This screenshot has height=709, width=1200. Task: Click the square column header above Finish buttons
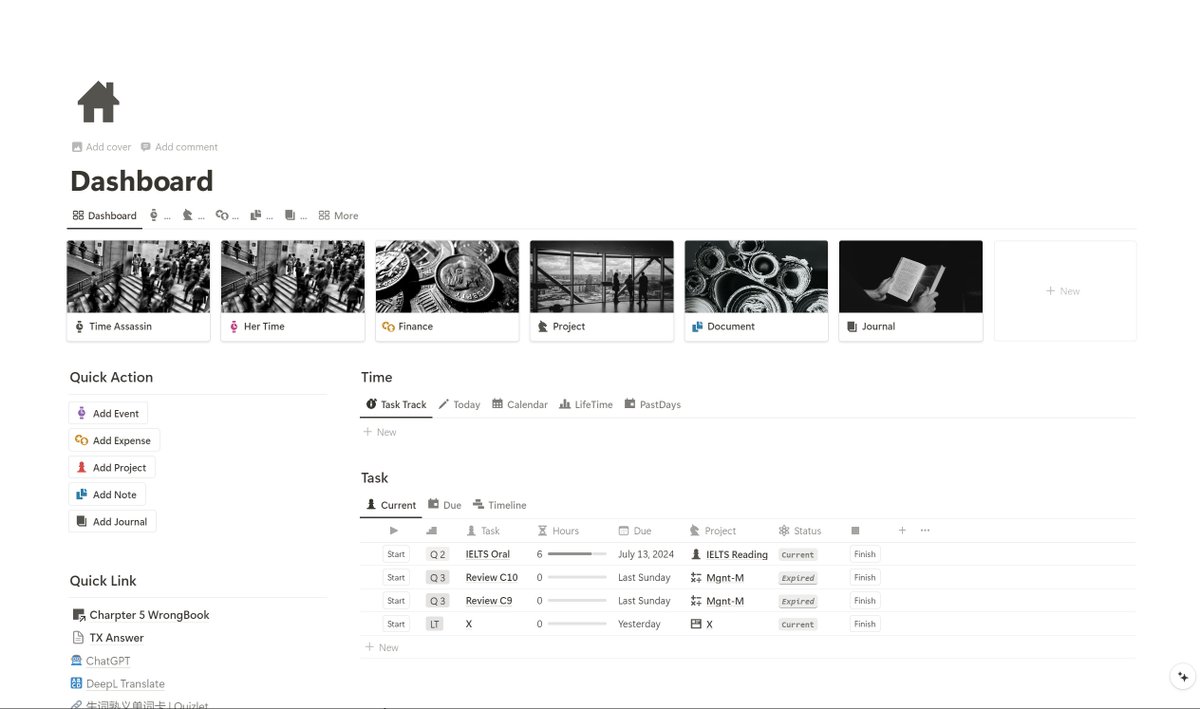coord(855,531)
